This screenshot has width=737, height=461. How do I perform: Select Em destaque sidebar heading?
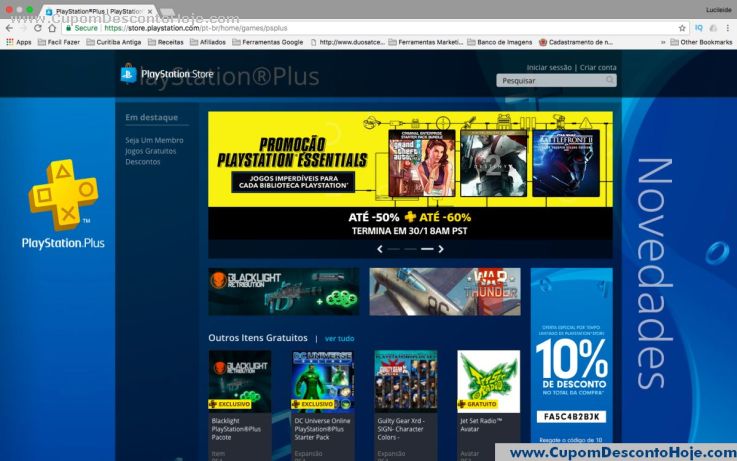(151, 117)
